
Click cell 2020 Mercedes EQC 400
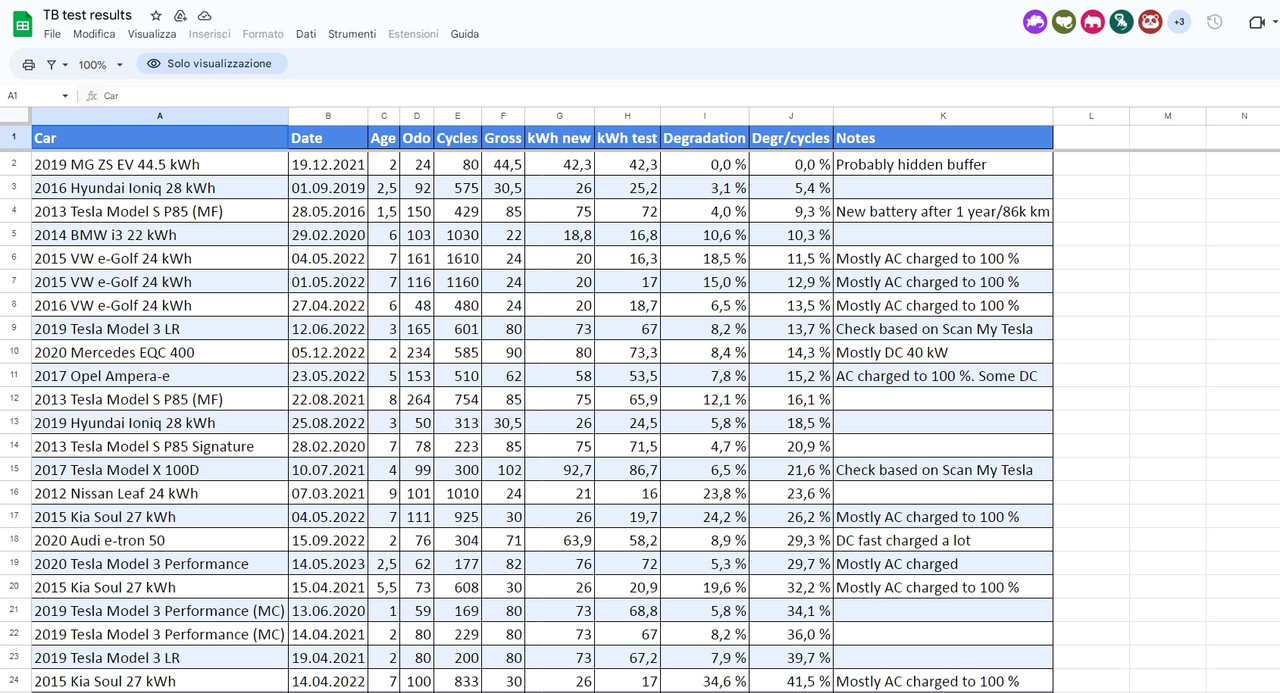point(160,352)
